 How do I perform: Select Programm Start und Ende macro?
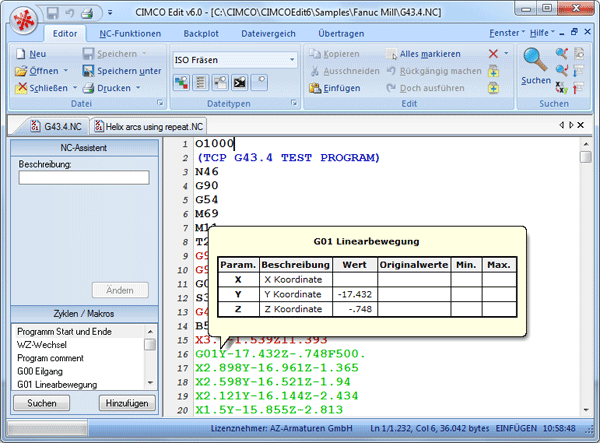(78, 331)
